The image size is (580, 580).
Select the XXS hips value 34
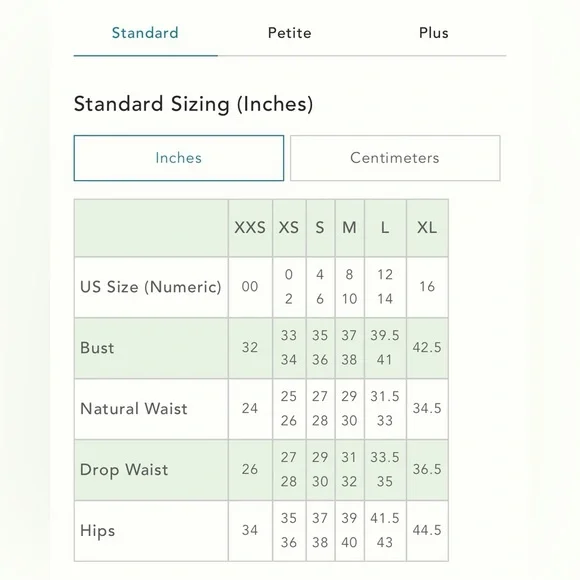[250, 530]
